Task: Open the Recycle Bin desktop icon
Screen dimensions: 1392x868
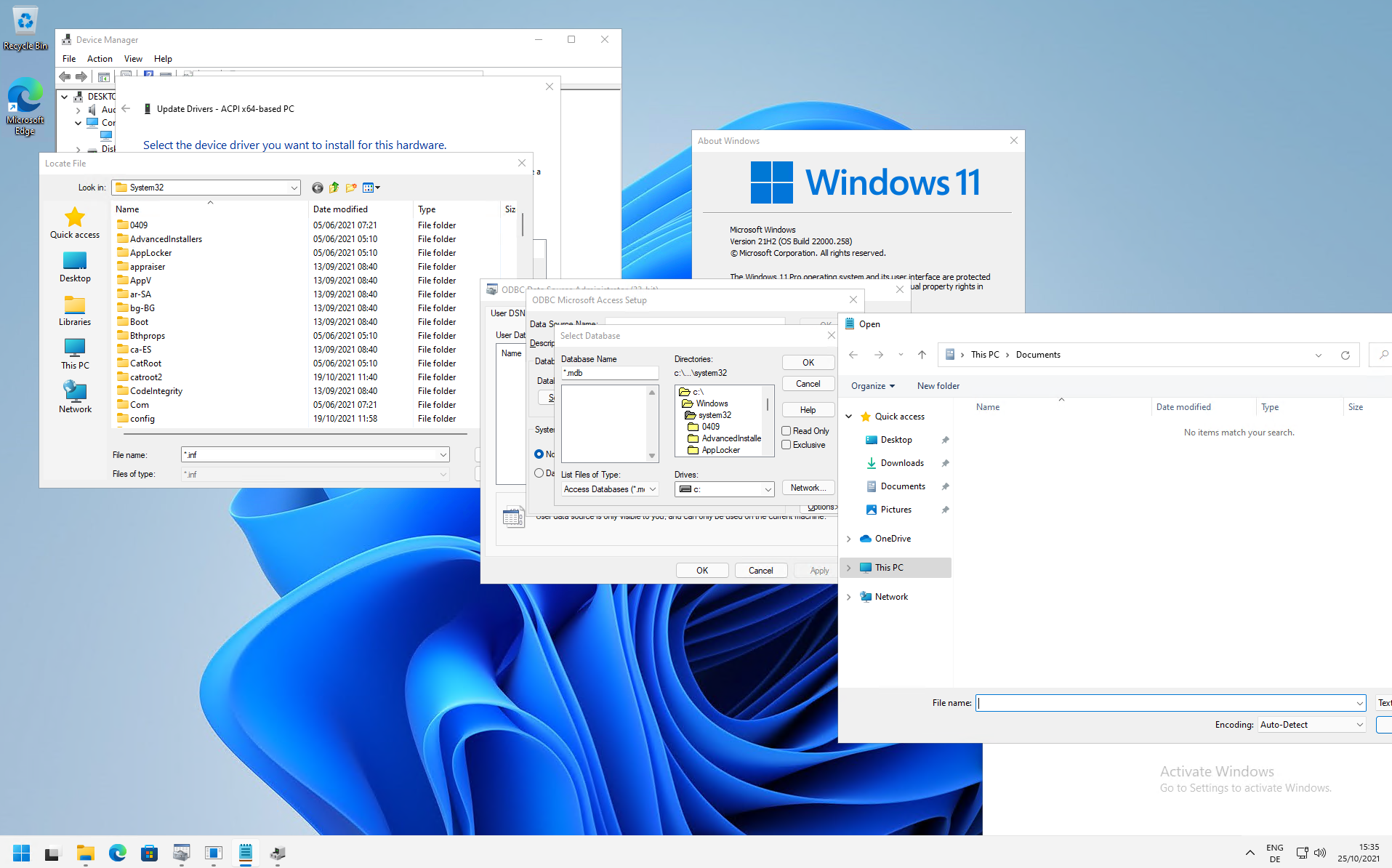Action: click(x=25, y=29)
